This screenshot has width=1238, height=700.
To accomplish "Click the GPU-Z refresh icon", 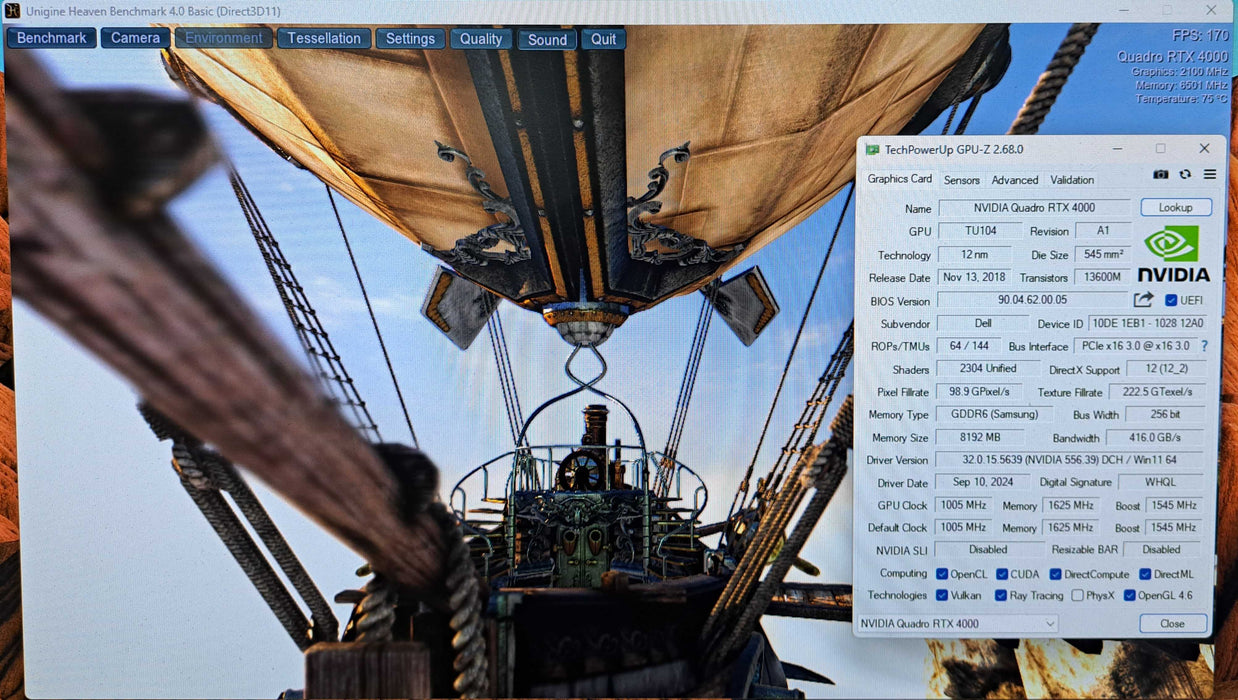I will click(1185, 174).
